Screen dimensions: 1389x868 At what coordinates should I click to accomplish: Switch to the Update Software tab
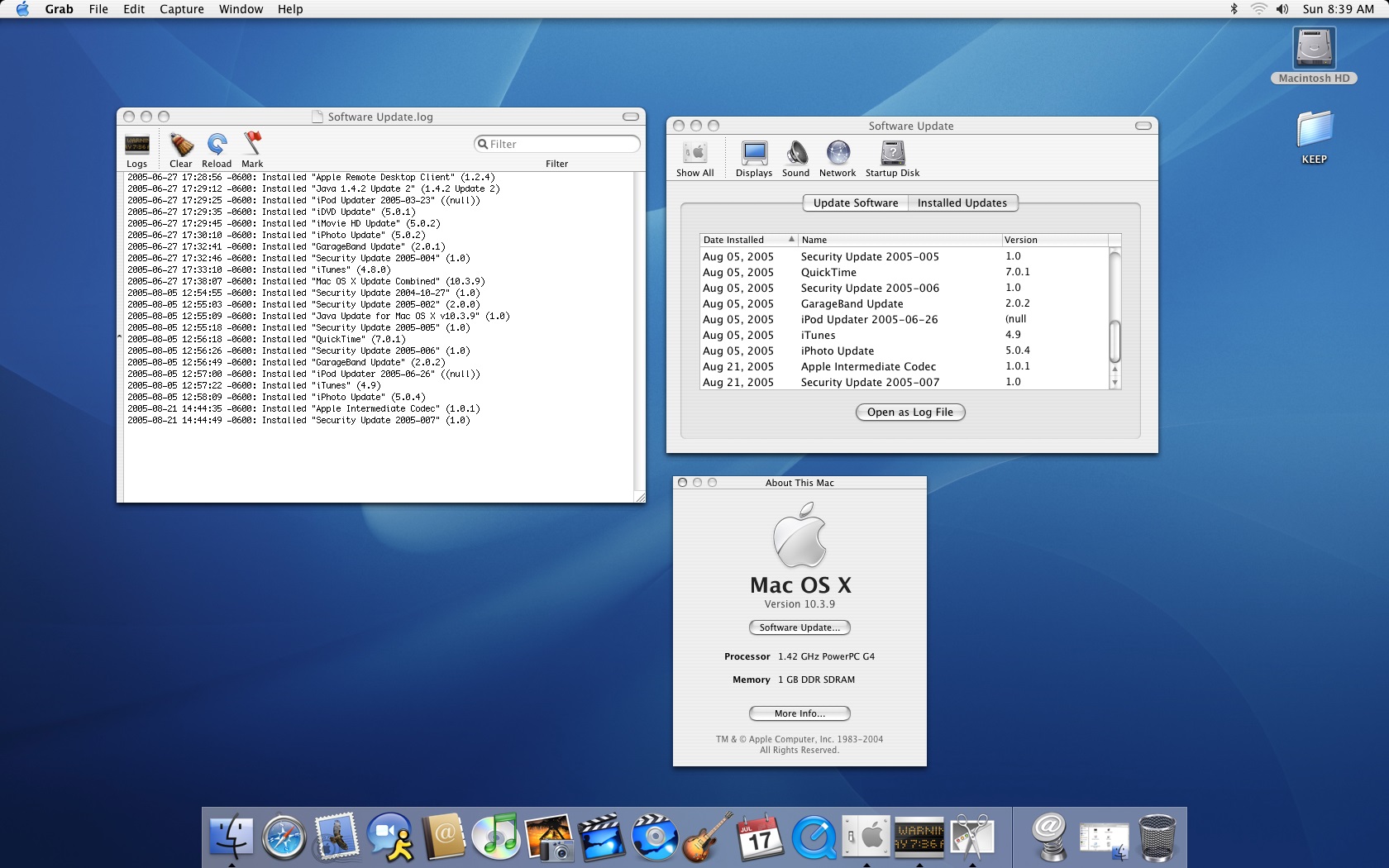(856, 203)
